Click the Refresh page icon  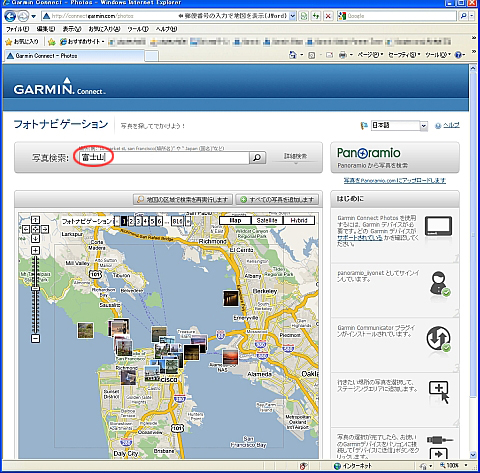pyautogui.click(x=316, y=16)
